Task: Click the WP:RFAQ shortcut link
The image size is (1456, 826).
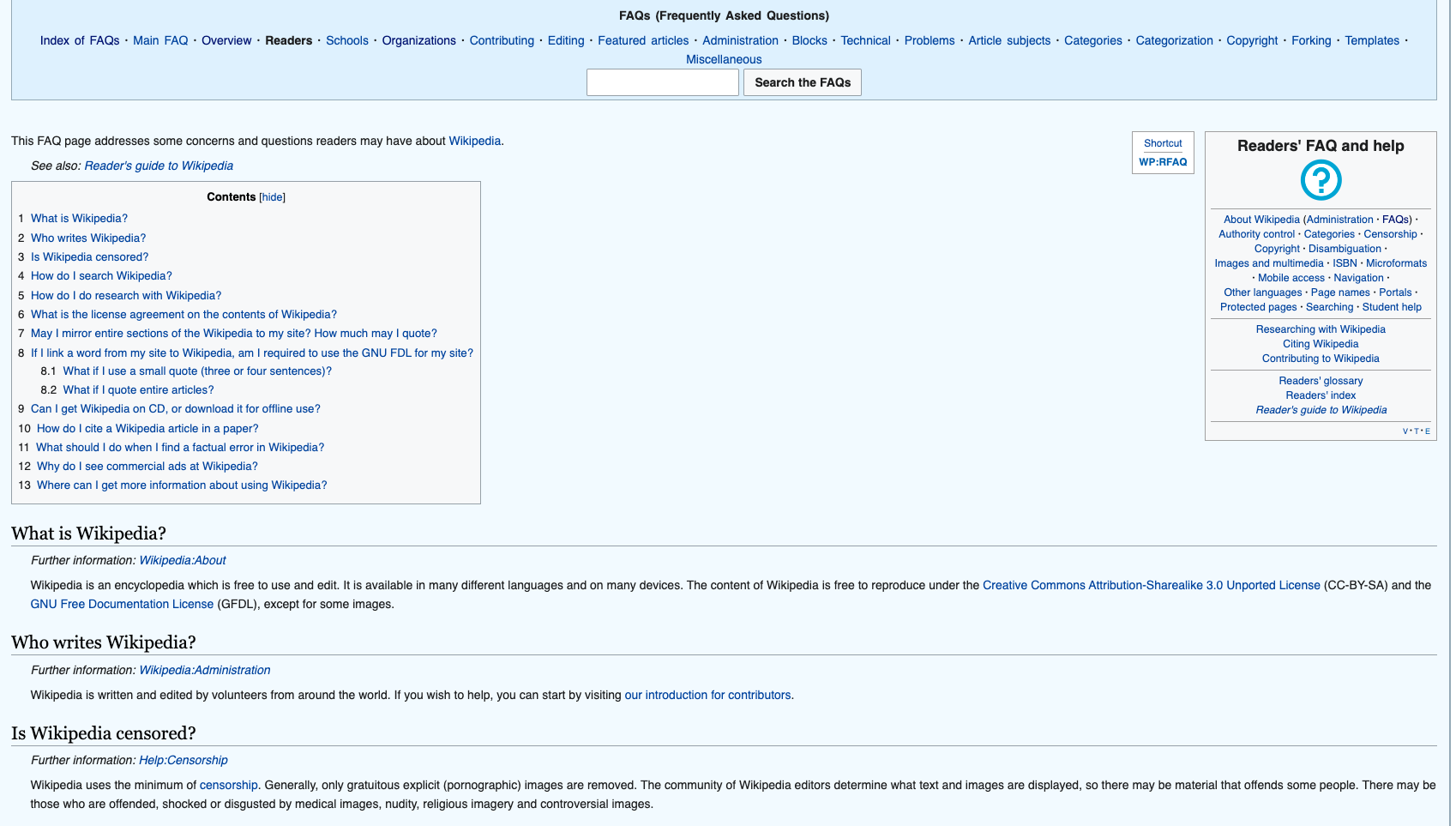Action: [x=1163, y=162]
